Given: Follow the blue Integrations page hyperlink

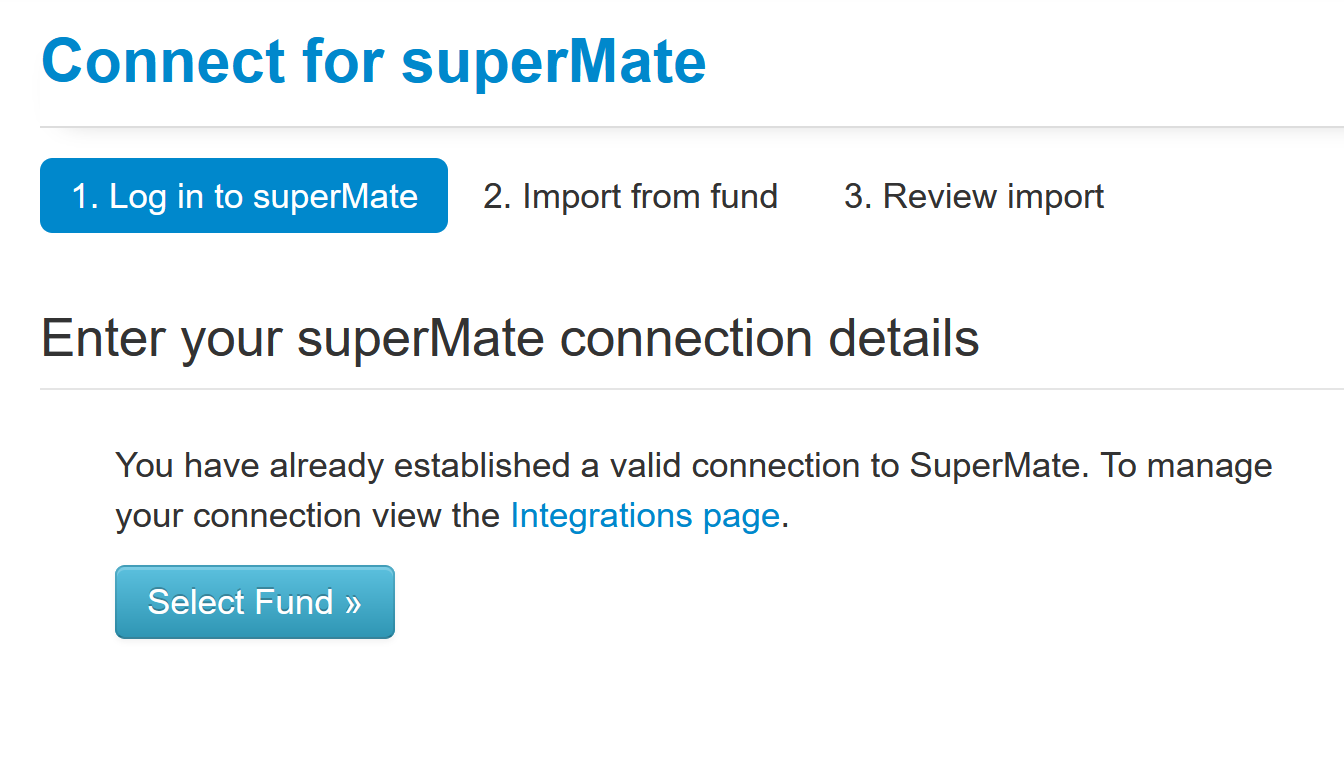Looking at the screenshot, I should point(645,516).
